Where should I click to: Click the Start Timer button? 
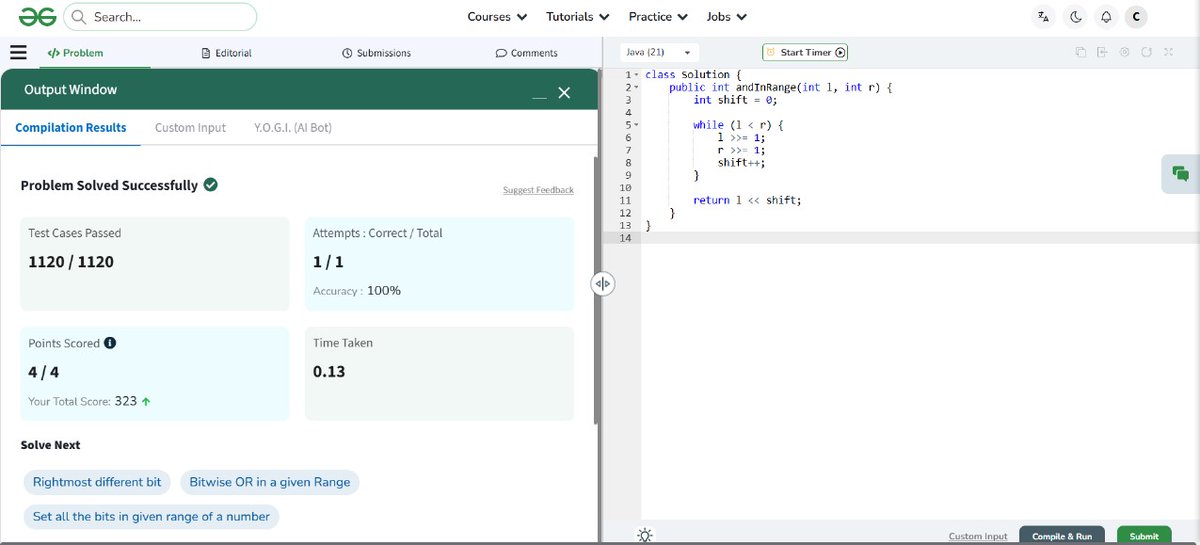(x=805, y=52)
